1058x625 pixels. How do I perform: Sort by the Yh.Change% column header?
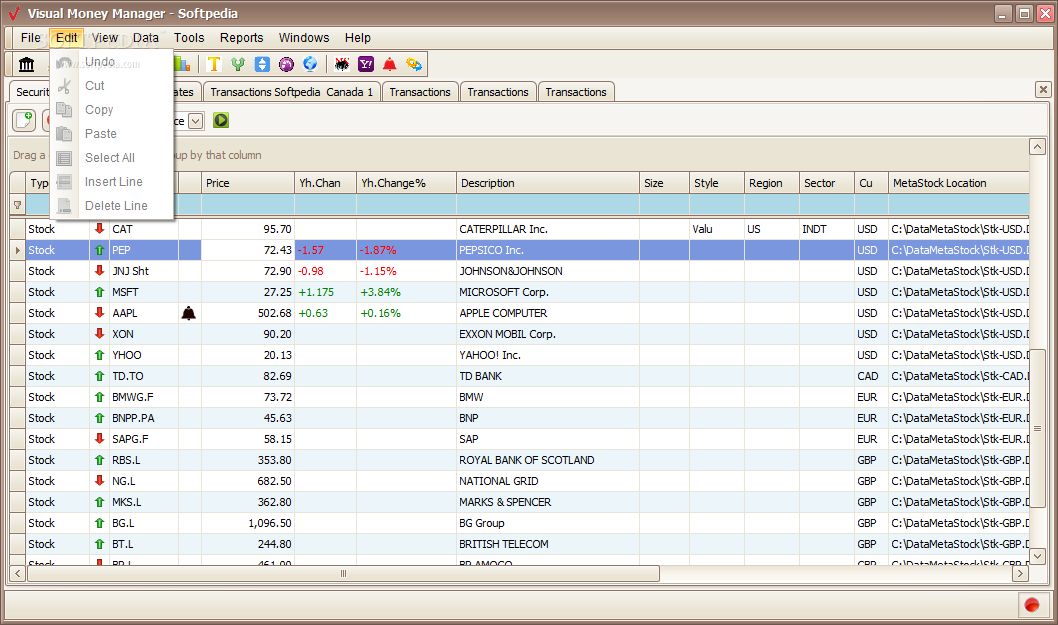pyautogui.click(x=406, y=183)
